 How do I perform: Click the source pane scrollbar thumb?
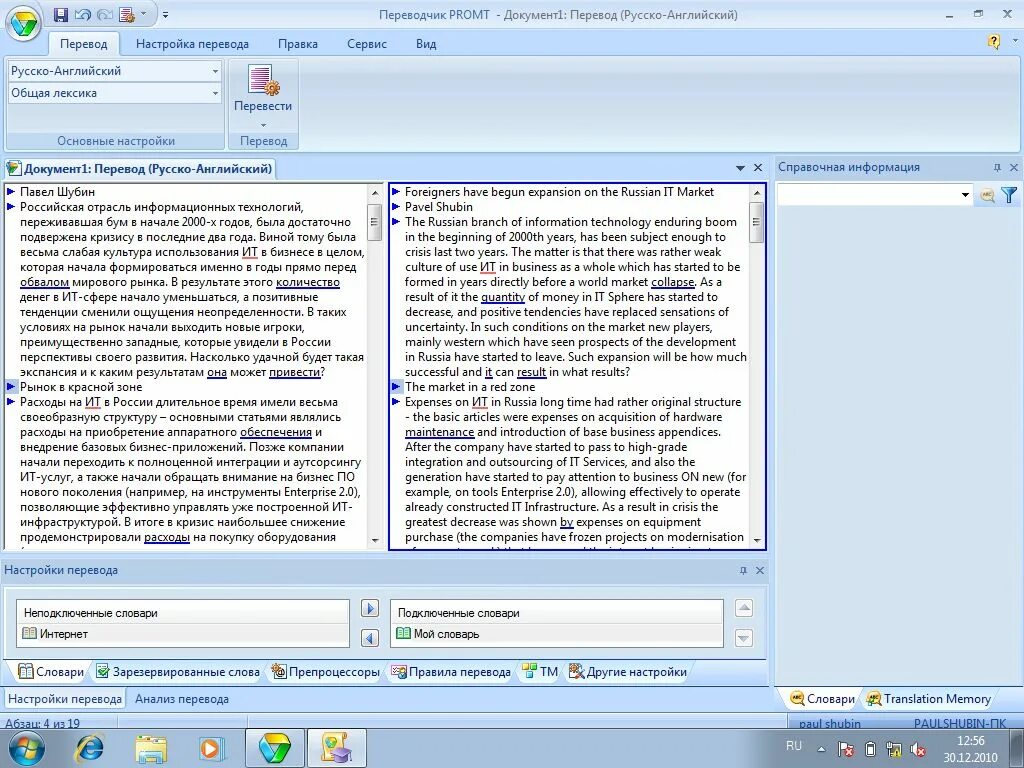(x=375, y=222)
